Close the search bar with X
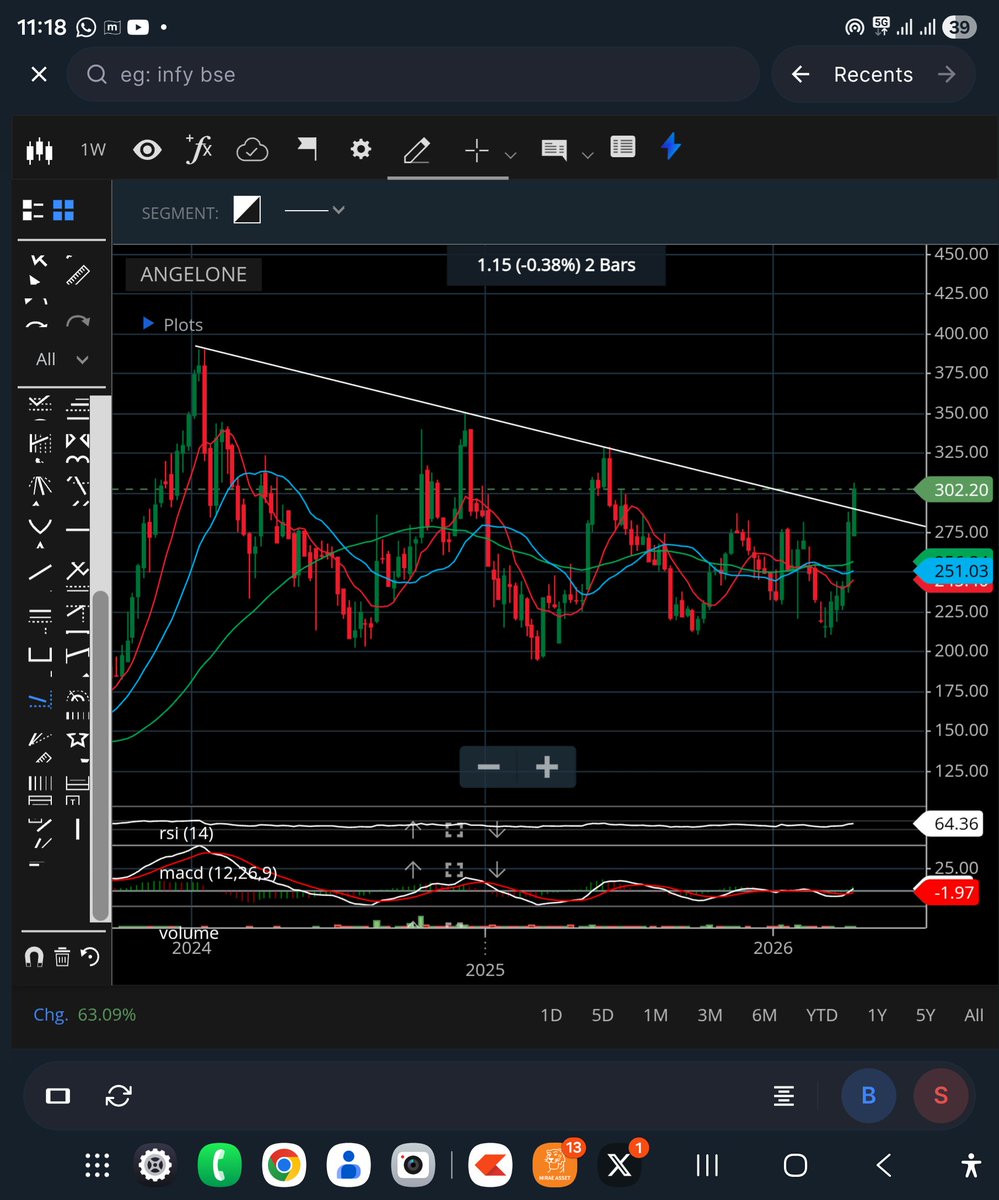This screenshot has height=1200, width=999. [x=39, y=74]
